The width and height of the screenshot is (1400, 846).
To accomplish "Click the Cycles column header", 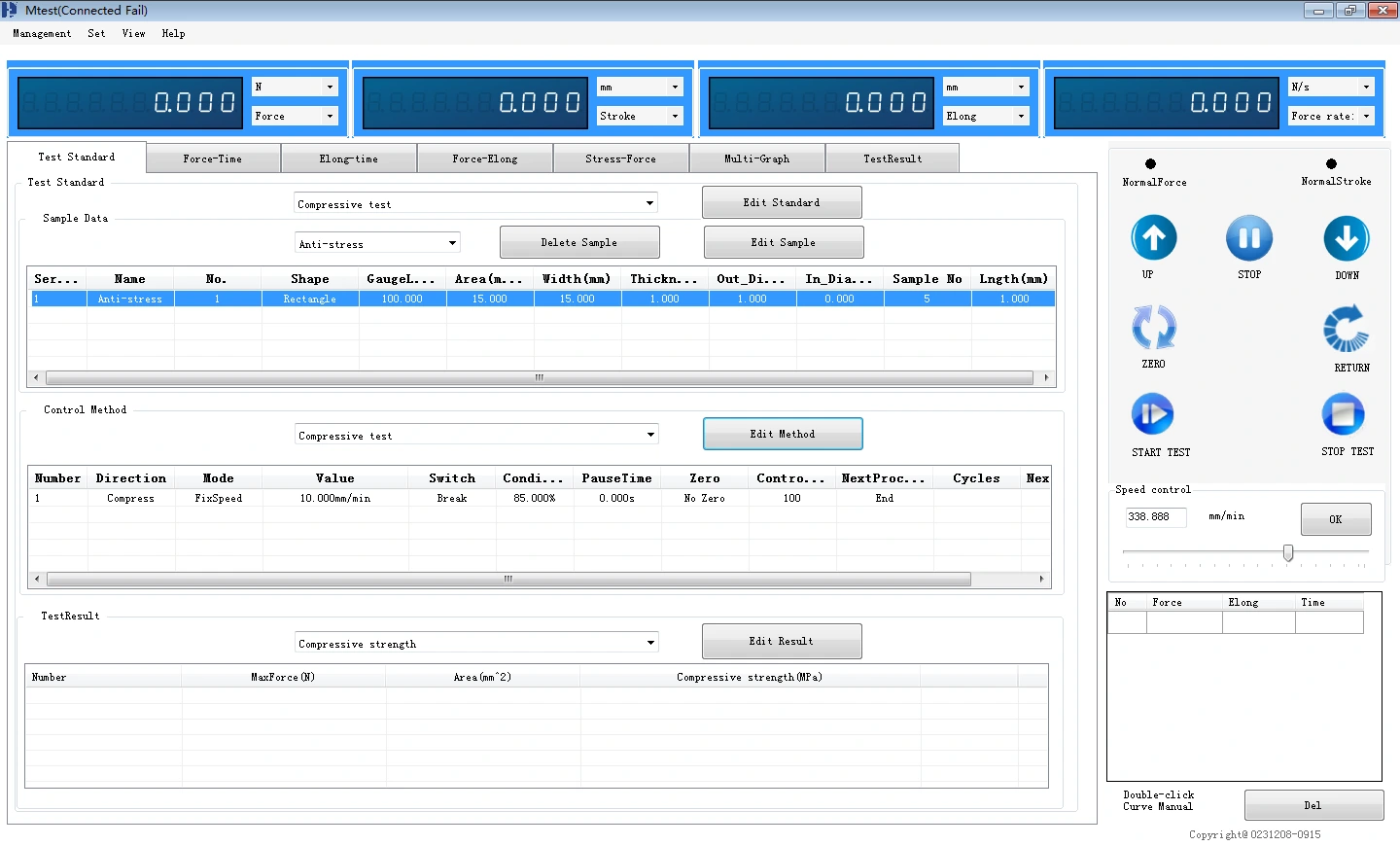I will click(x=977, y=478).
